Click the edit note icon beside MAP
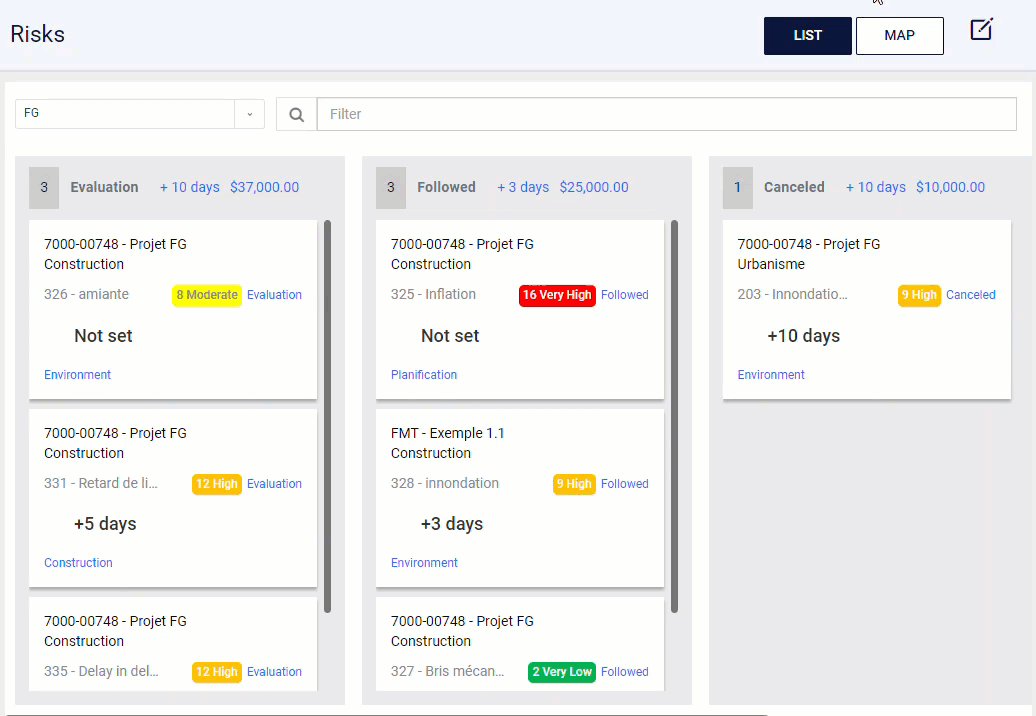 pos(981,30)
